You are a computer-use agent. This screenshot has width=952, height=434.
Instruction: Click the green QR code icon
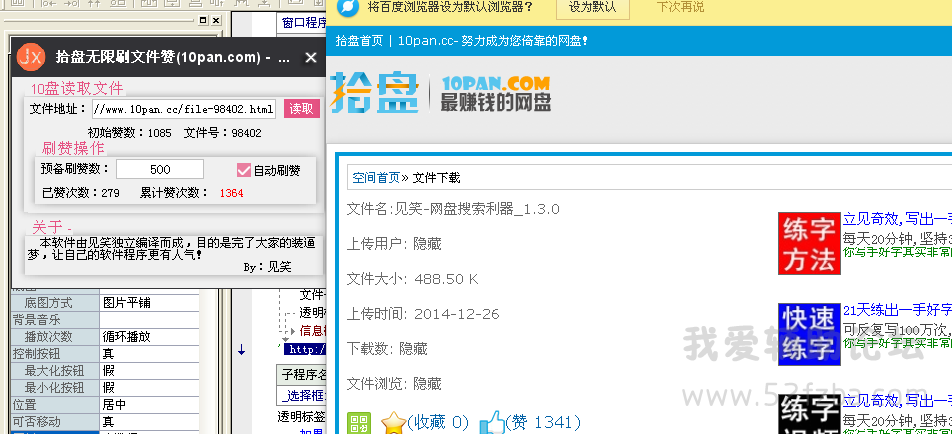coord(359,422)
